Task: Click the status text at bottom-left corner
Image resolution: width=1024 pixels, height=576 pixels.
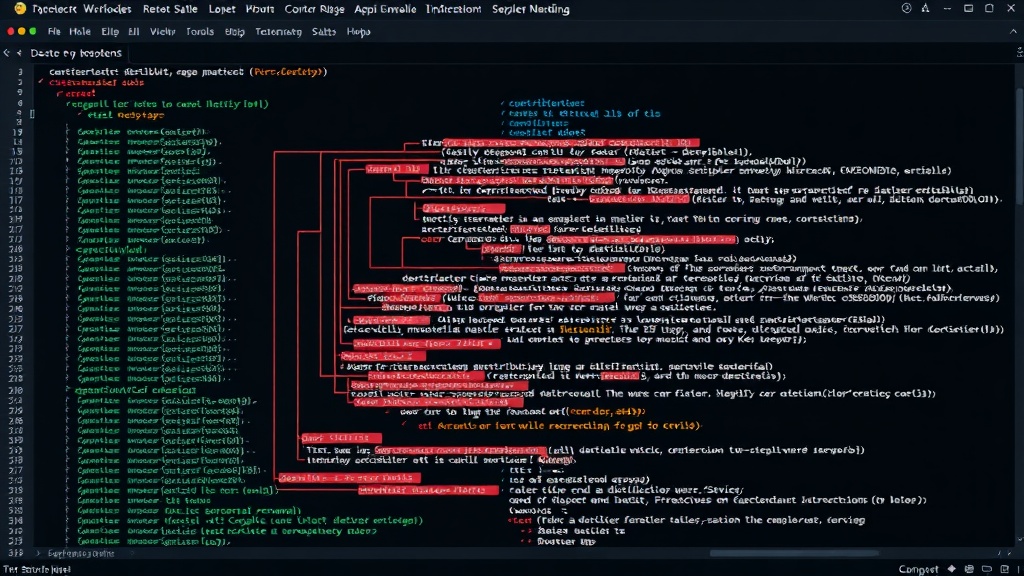Action: pos(37,569)
